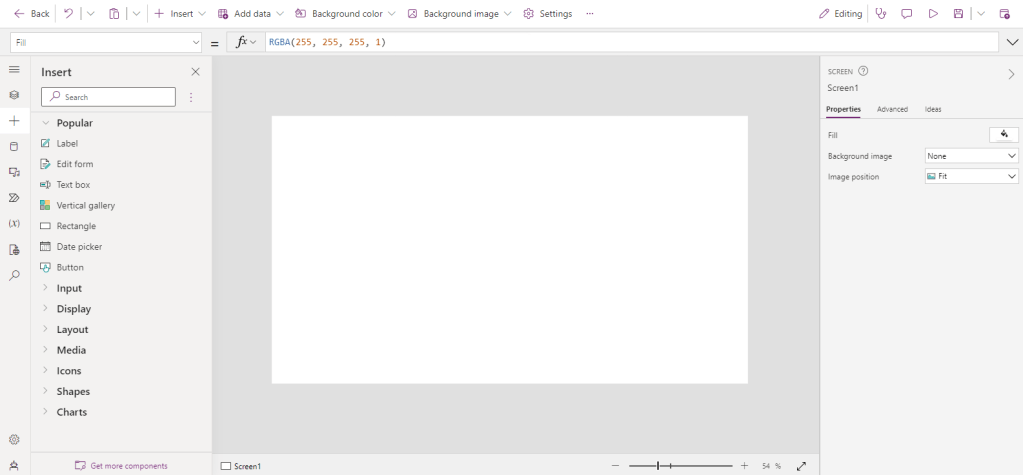1023x475 pixels.
Task: Open the Fill property selector dropdown
Action: coord(107,43)
